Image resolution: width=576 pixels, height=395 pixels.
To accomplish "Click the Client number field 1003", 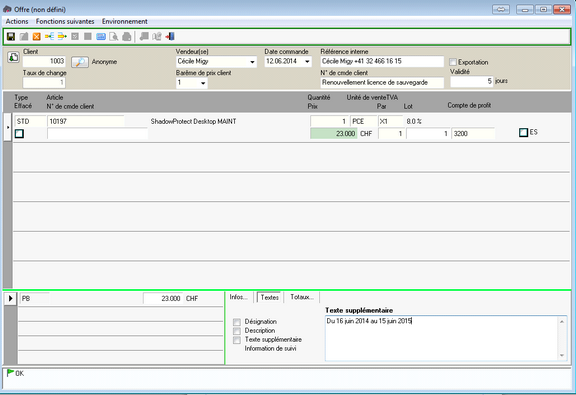I will coord(44,61).
